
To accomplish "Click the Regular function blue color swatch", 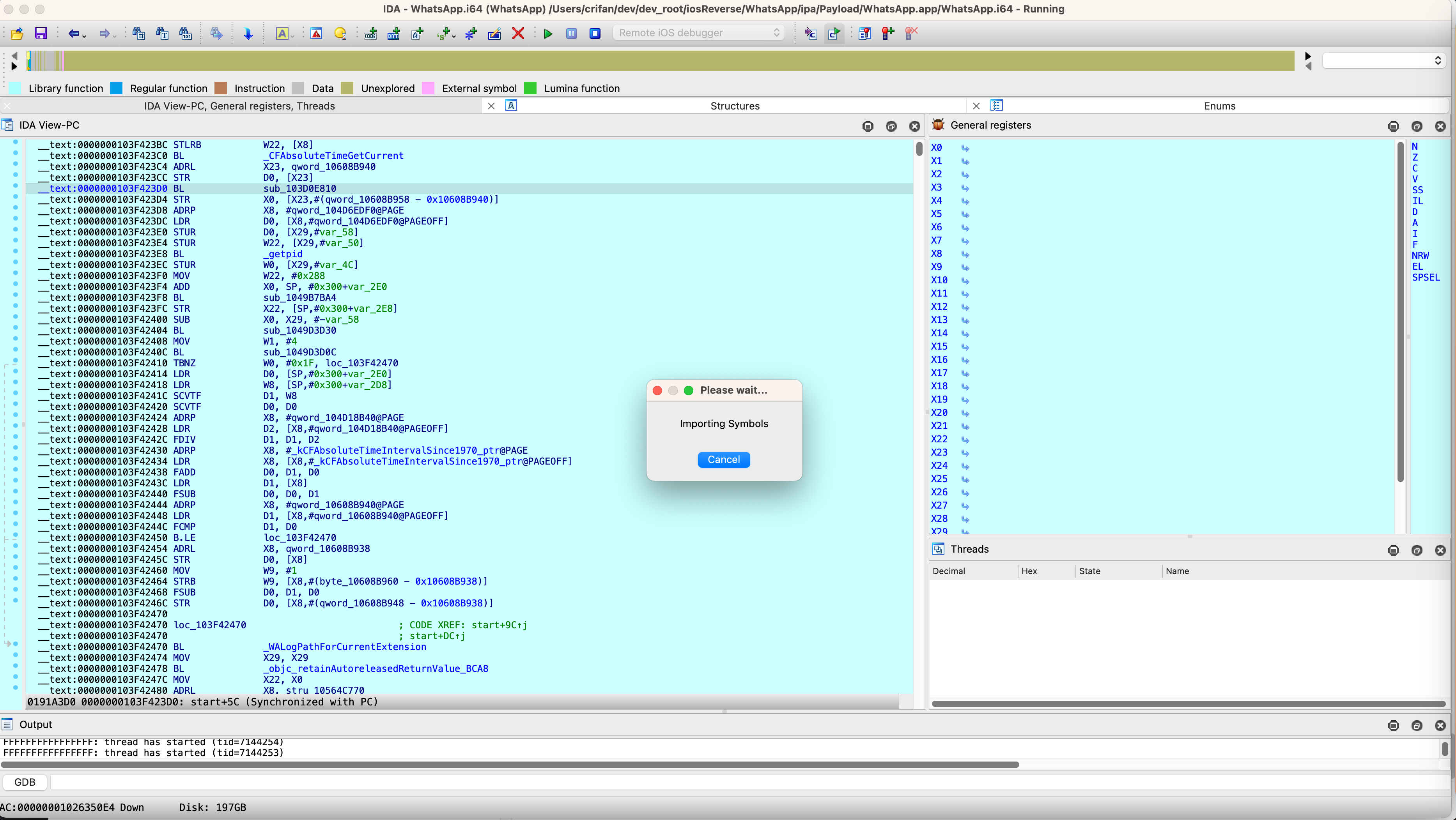I will [x=117, y=88].
